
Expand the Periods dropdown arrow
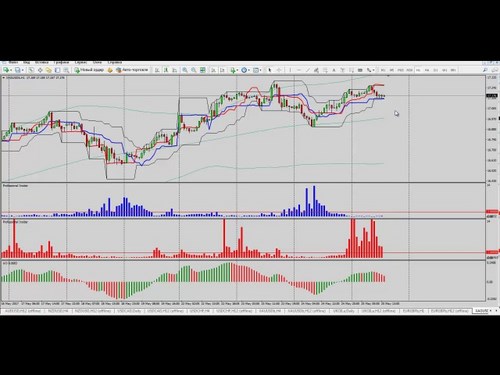[249, 70]
